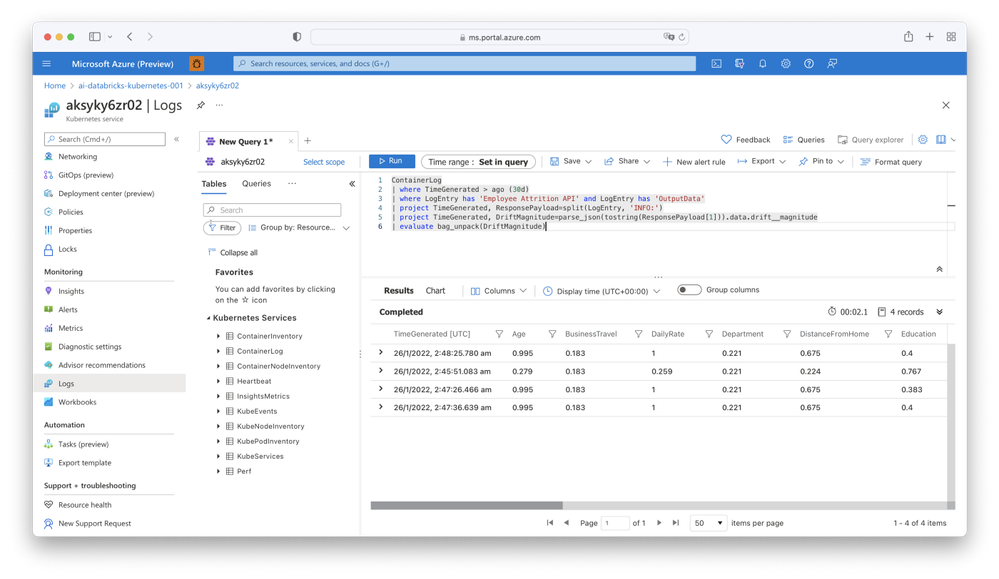Screen dimensions: 999x579
Task: Open the feedback icon in Azure header
Action: (832, 64)
